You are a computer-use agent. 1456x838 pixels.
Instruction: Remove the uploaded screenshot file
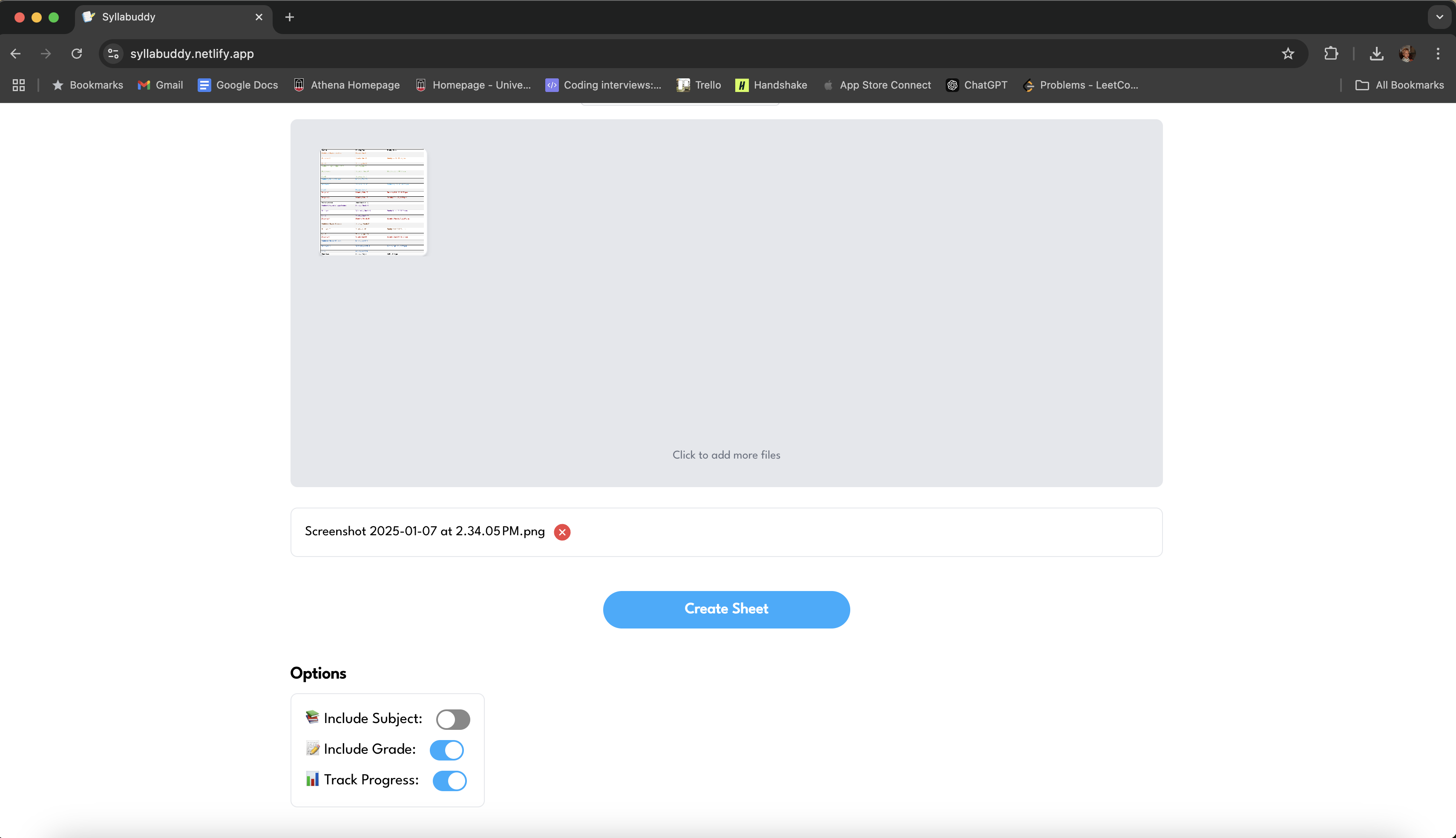click(x=562, y=532)
